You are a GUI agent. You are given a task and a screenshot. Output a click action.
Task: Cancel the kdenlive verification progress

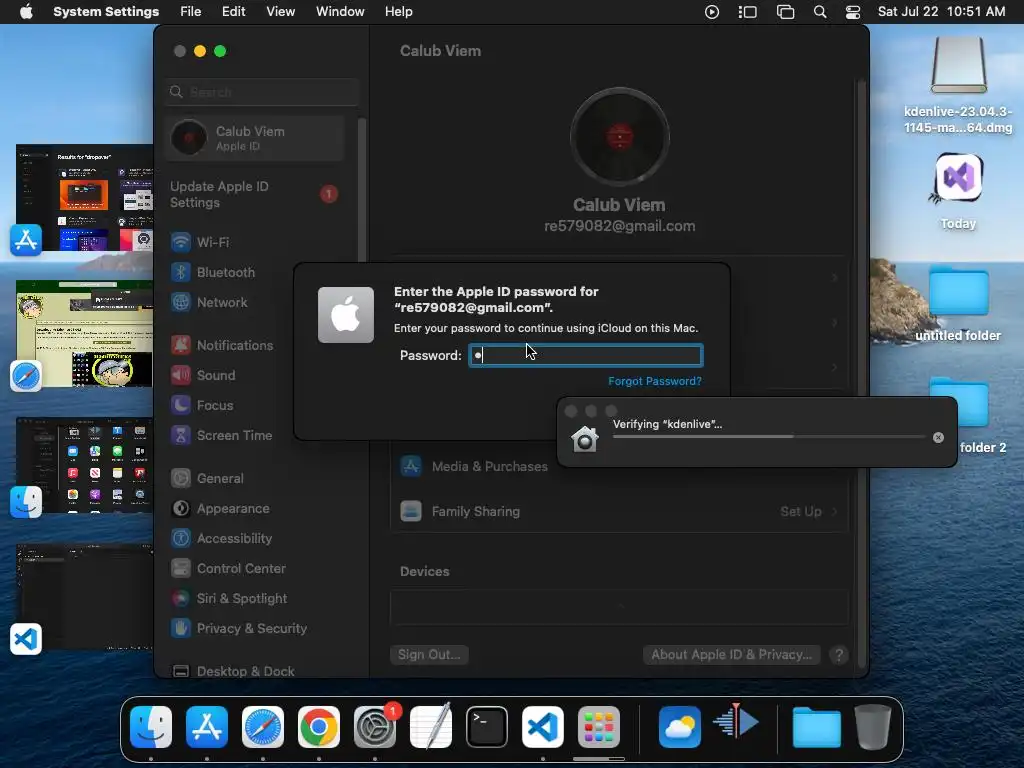coord(938,438)
